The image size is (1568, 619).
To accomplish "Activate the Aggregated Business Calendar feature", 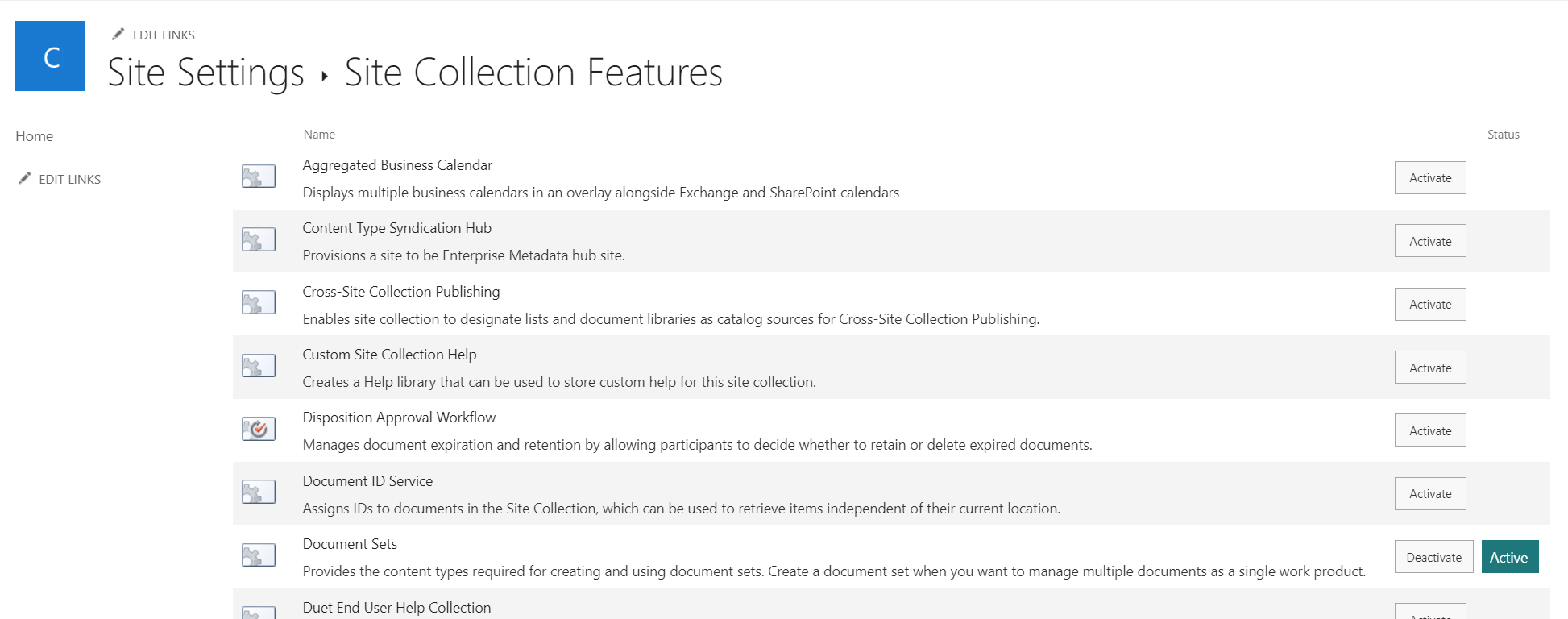I will tap(1429, 177).
